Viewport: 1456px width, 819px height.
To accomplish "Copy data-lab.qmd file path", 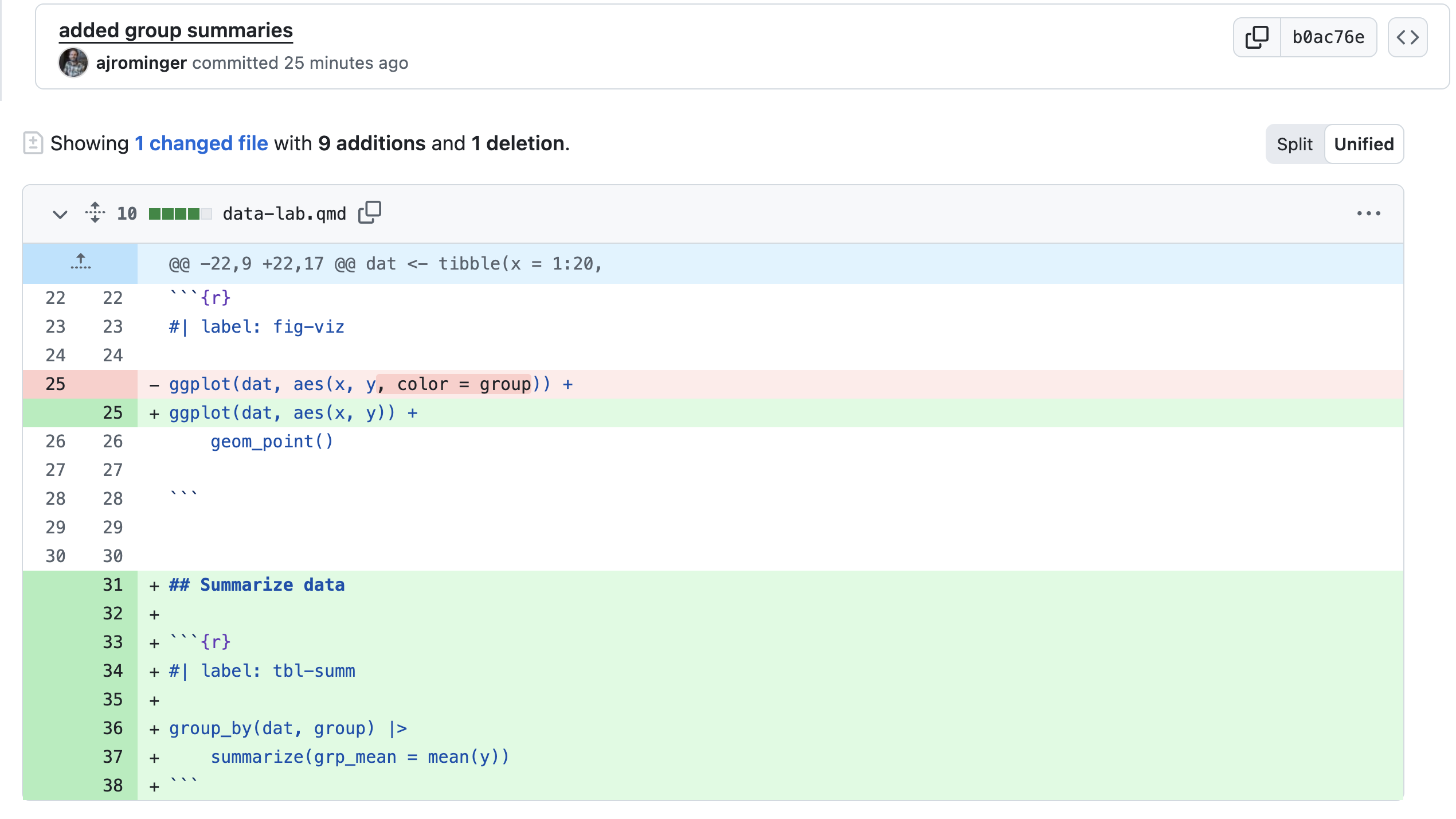I will [x=370, y=213].
